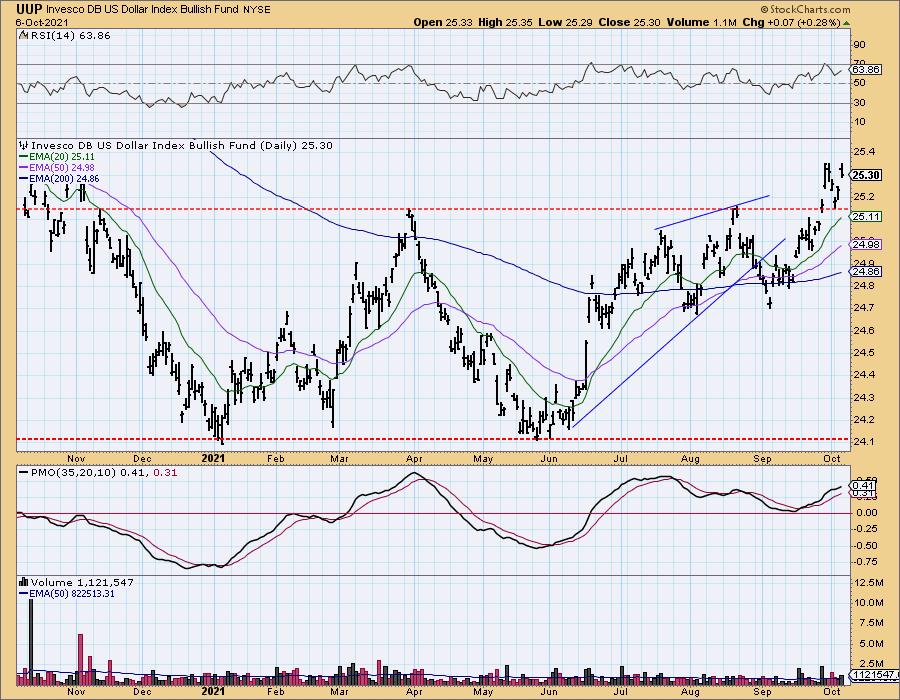Click the NYSE exchange label
The image size is (900, 700).
[257, 10]
